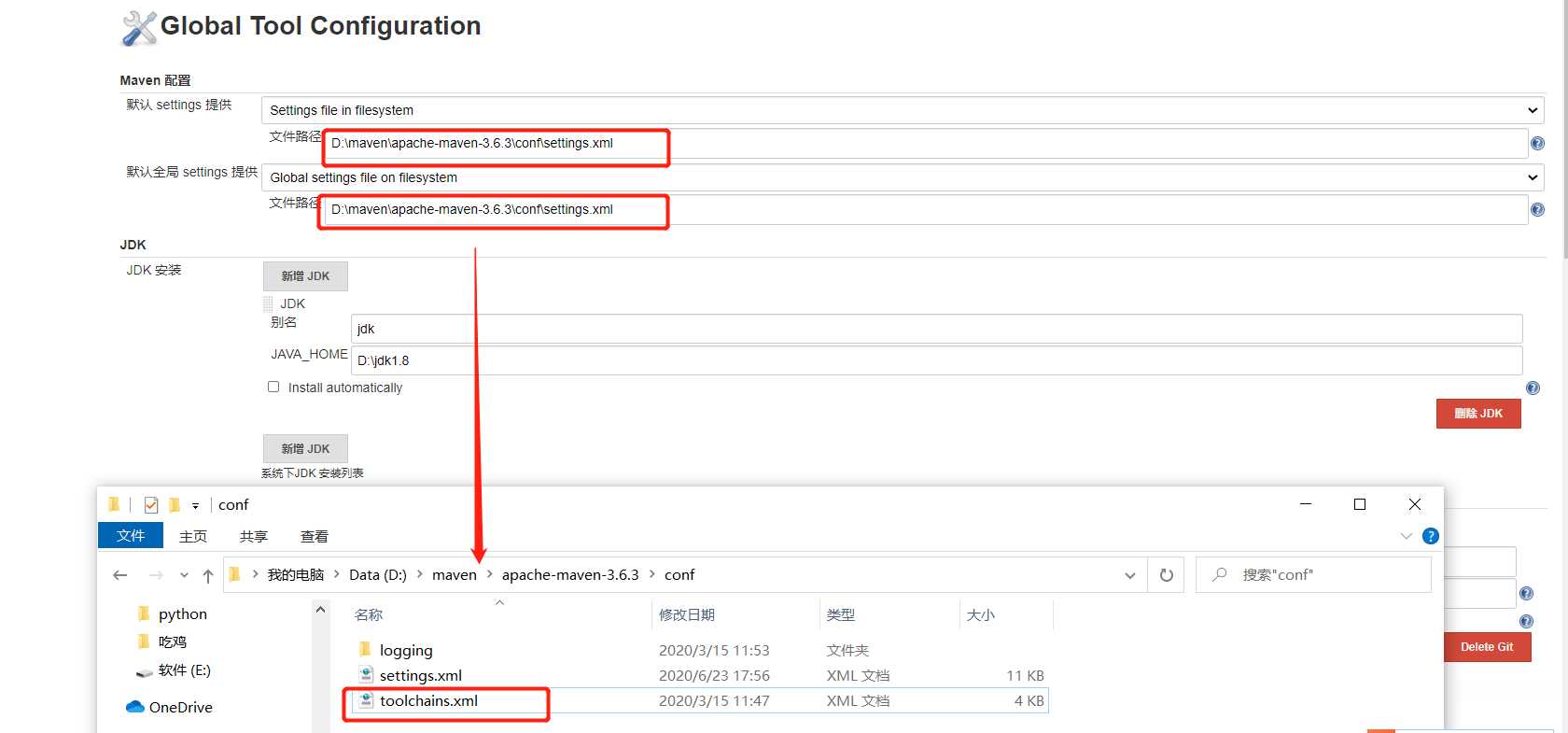Screen dimensions: 1568x733
Task: Sort files by 大小 column
Action: point(981,615)
